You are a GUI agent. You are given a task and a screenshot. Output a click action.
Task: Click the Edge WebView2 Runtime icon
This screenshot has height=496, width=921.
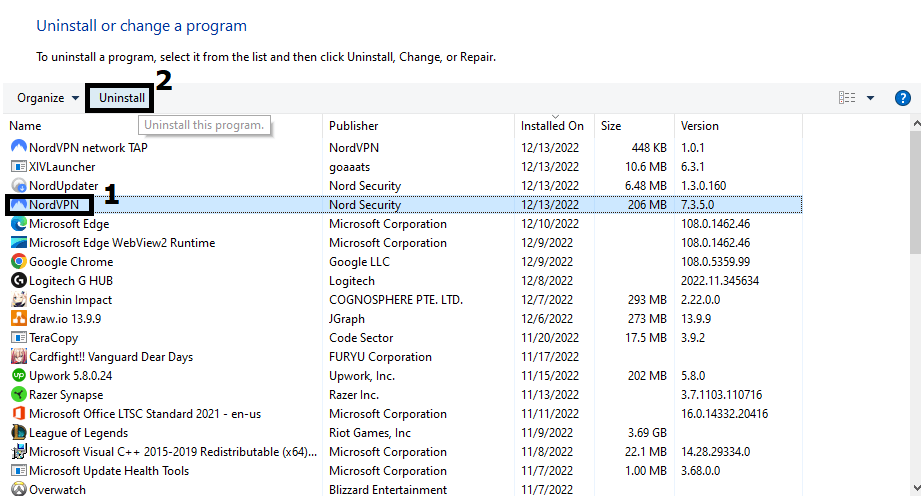click(x=19, y=242)
